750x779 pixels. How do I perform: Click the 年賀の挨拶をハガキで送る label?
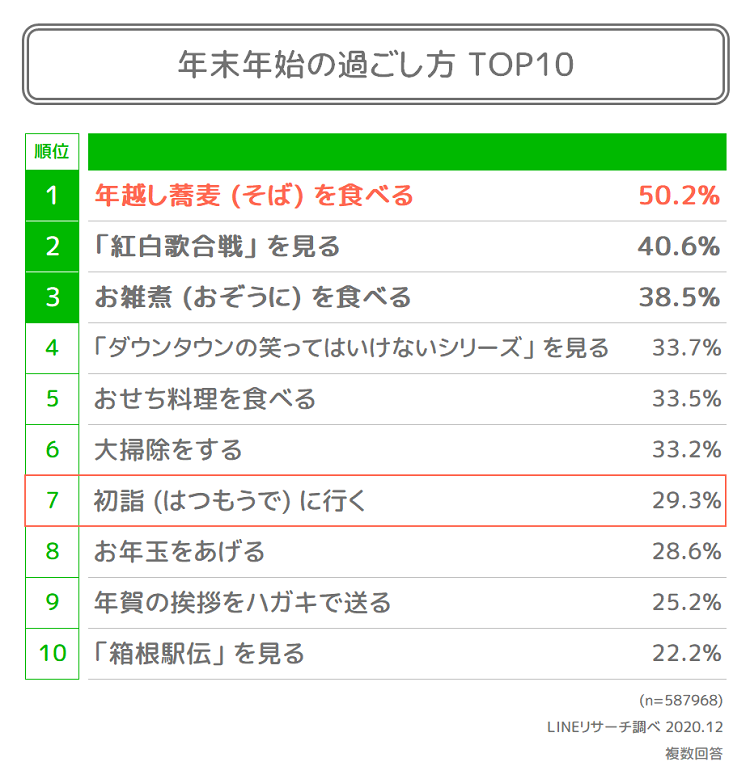pyautogui.click(x=242, y=602)
